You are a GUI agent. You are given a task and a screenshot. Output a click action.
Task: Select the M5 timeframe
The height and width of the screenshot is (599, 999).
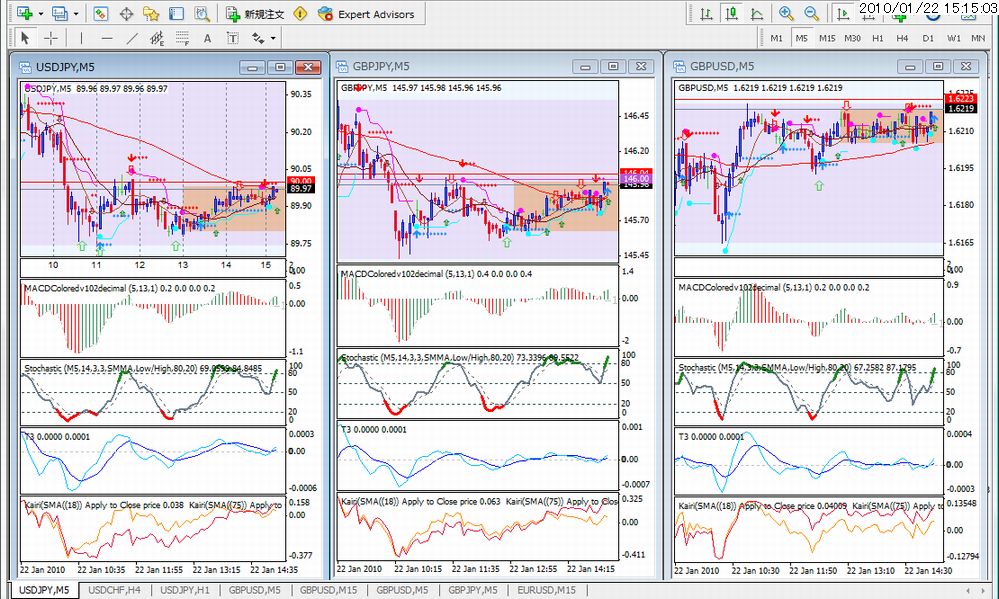[x=801, y=38]
